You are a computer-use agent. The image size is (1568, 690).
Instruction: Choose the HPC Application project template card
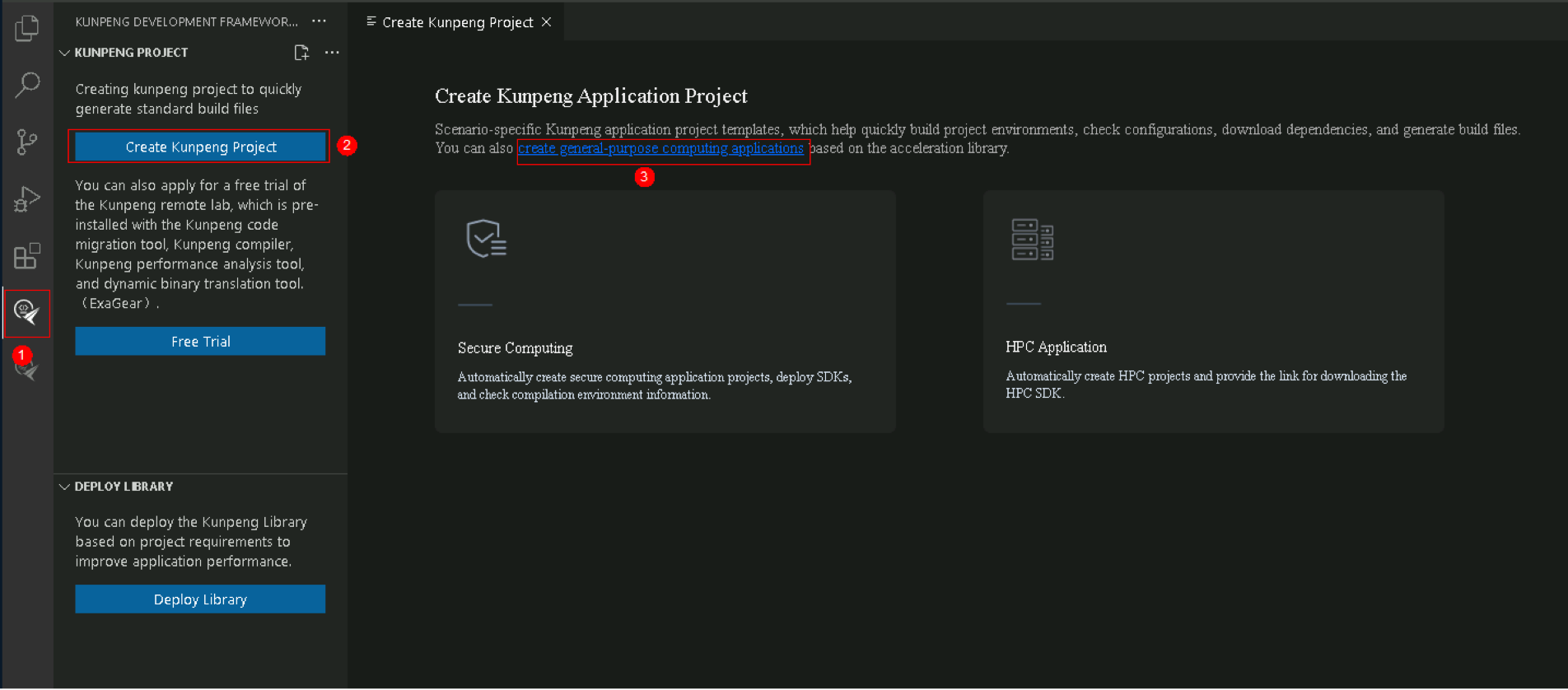1213,311
